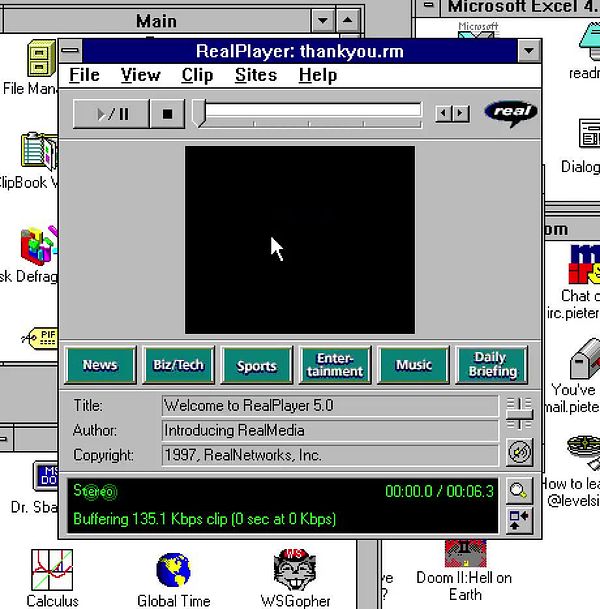Open the Microsoft Excel group's control menu box
The width and height of the screenshot is (600, 609).
tap(428, 6)
